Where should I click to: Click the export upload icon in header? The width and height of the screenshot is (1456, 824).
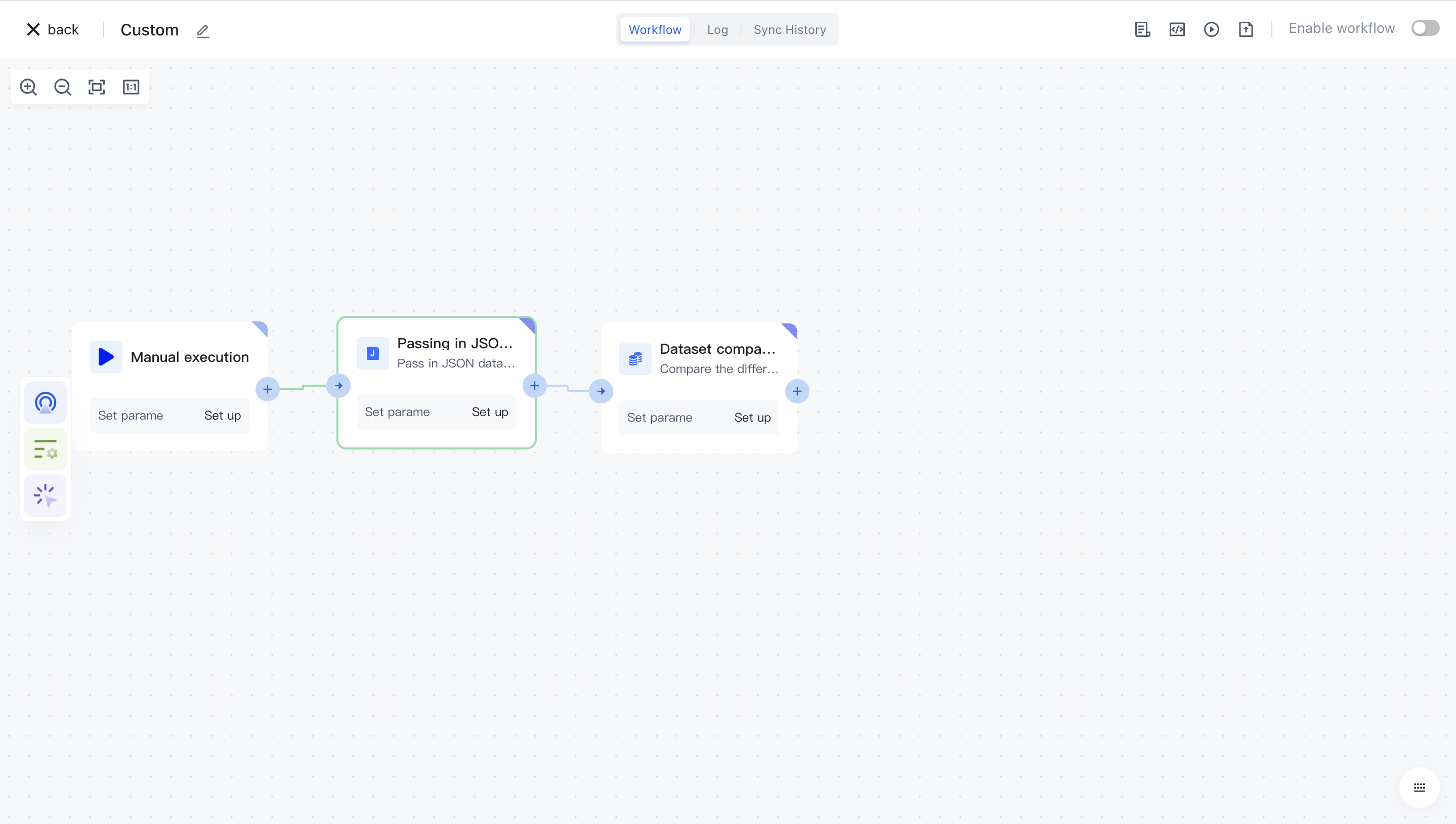(1246, 29)
